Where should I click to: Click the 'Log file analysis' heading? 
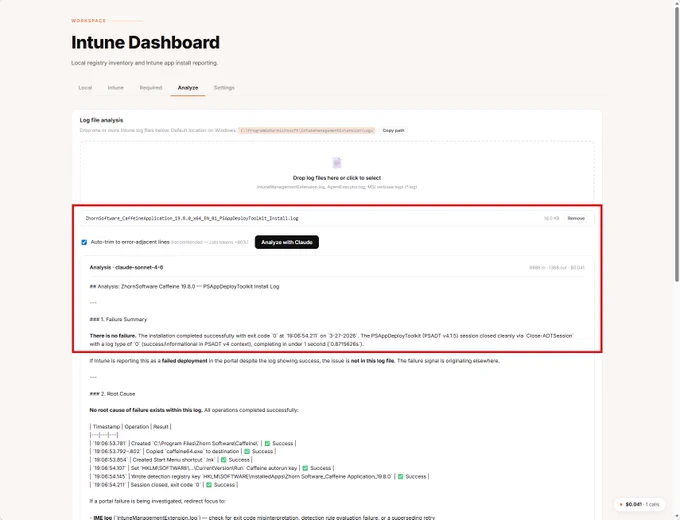[x=101, y=120]
